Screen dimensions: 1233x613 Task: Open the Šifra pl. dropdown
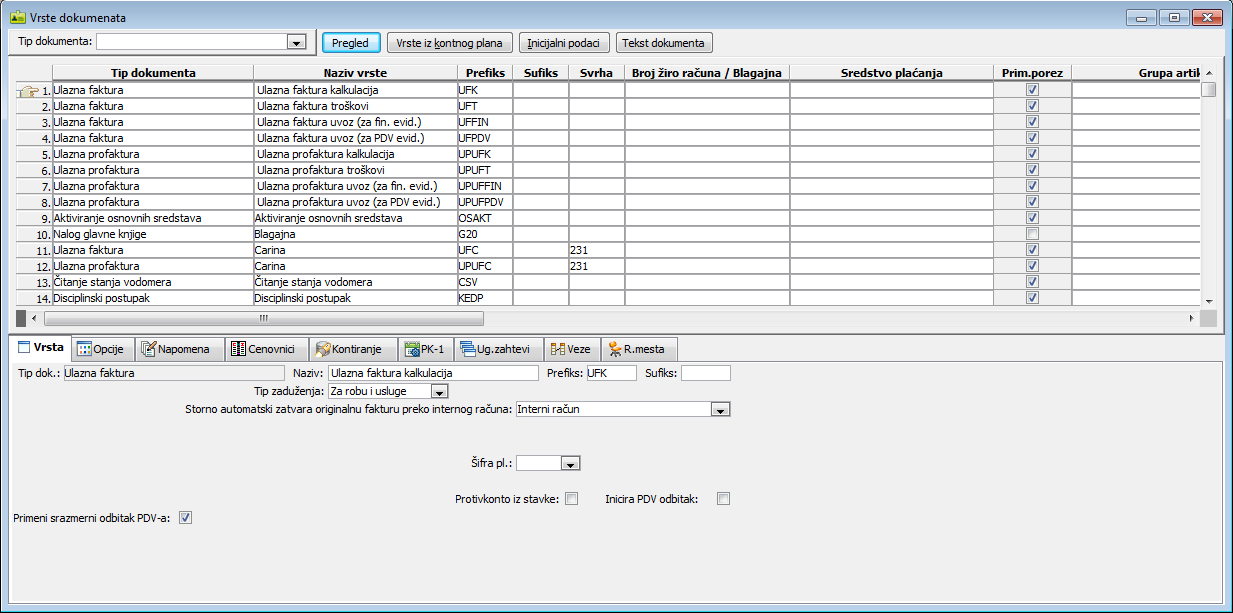(x=571, y=464)
